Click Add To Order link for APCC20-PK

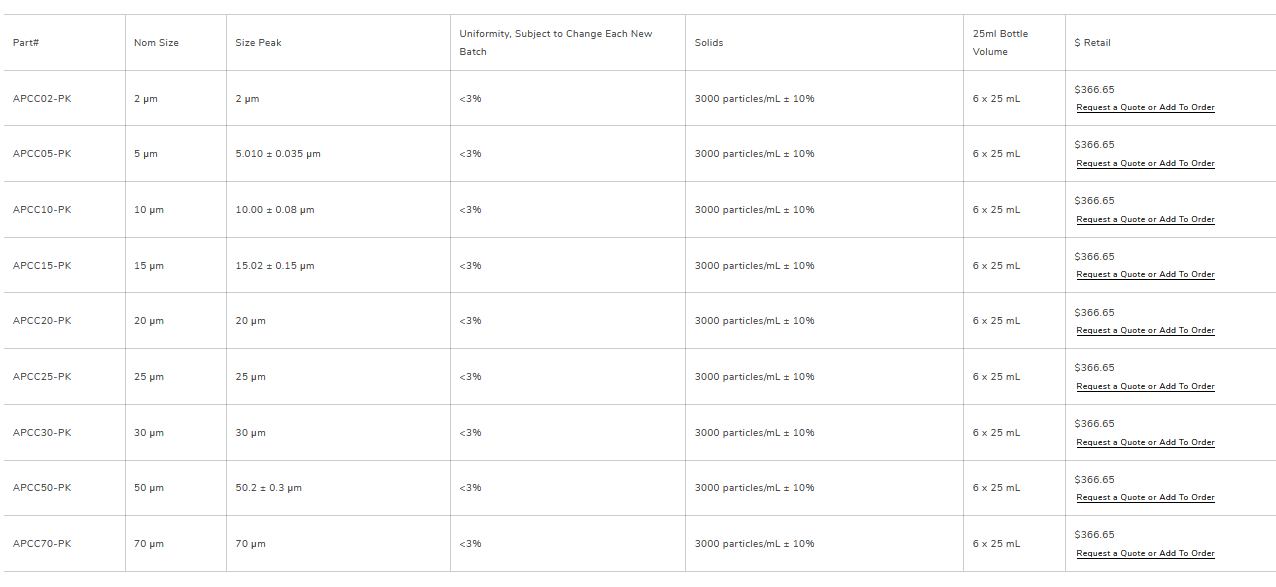pos(1145,331)
